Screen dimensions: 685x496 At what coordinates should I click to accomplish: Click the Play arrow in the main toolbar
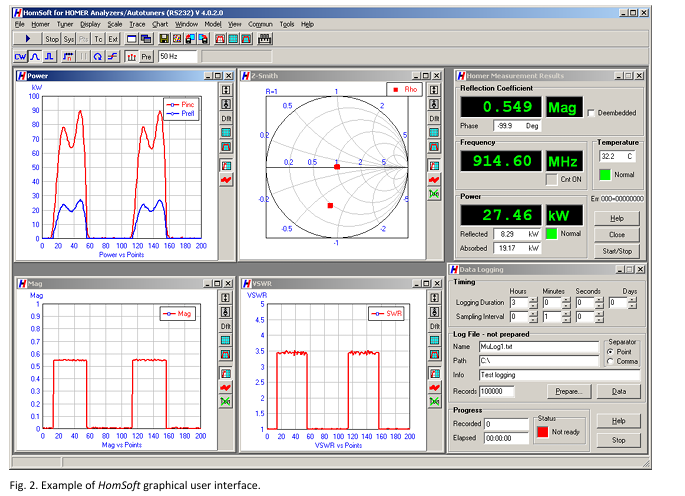coord(26,38)
